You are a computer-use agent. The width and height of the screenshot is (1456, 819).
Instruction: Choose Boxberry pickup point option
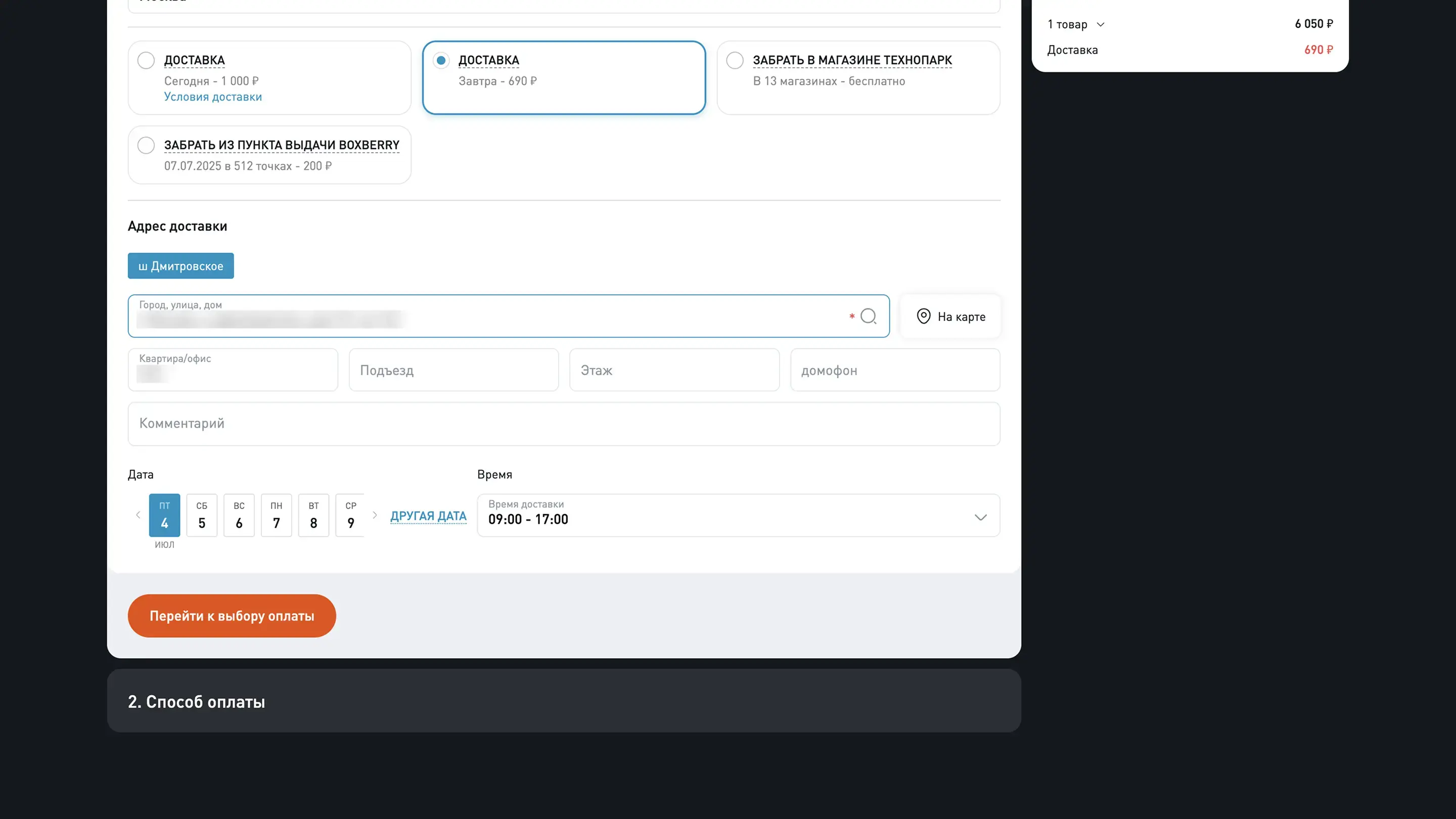pyautogui.click(x=147, y=145)
